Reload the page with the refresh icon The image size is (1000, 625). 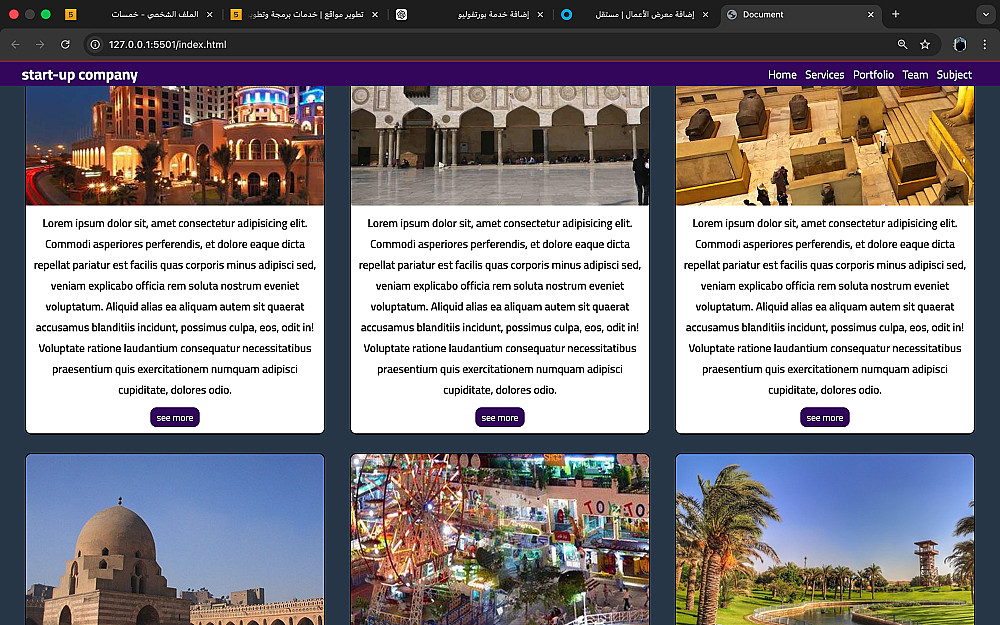tap(65, 45)
